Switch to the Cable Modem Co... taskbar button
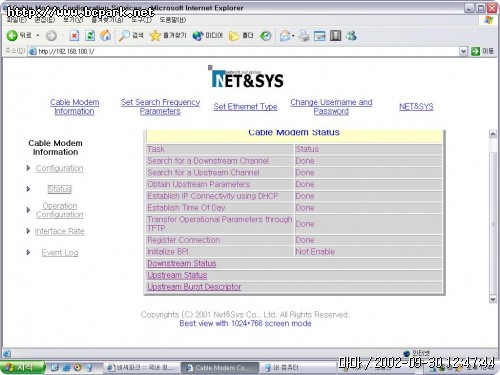Image resolution: width=500 pixels, height=375 pixels. (220, 368)
